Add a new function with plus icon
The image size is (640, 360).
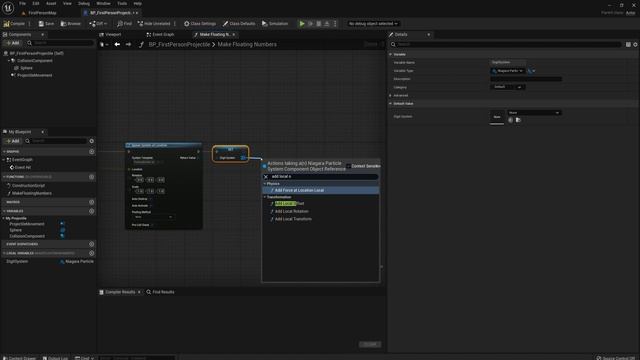[x=91, y=177]
